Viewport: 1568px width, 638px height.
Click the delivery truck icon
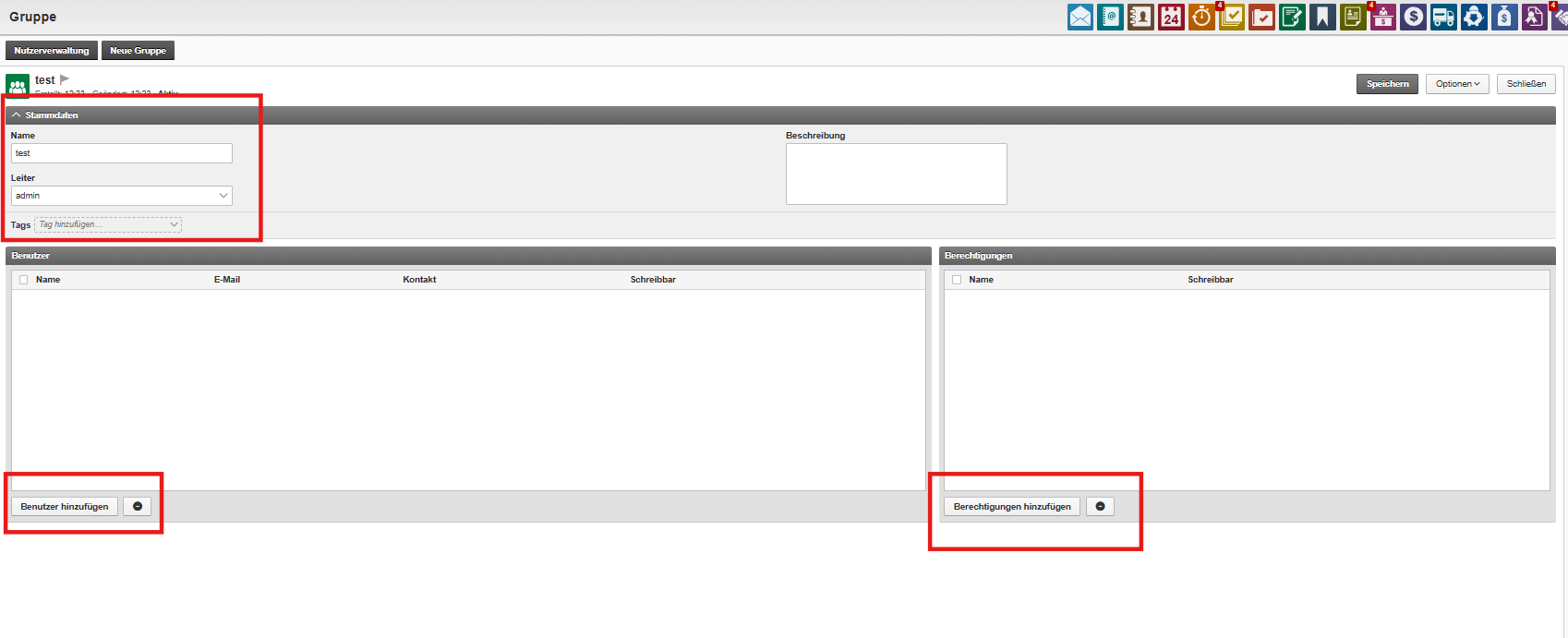tap(1443, 17)
